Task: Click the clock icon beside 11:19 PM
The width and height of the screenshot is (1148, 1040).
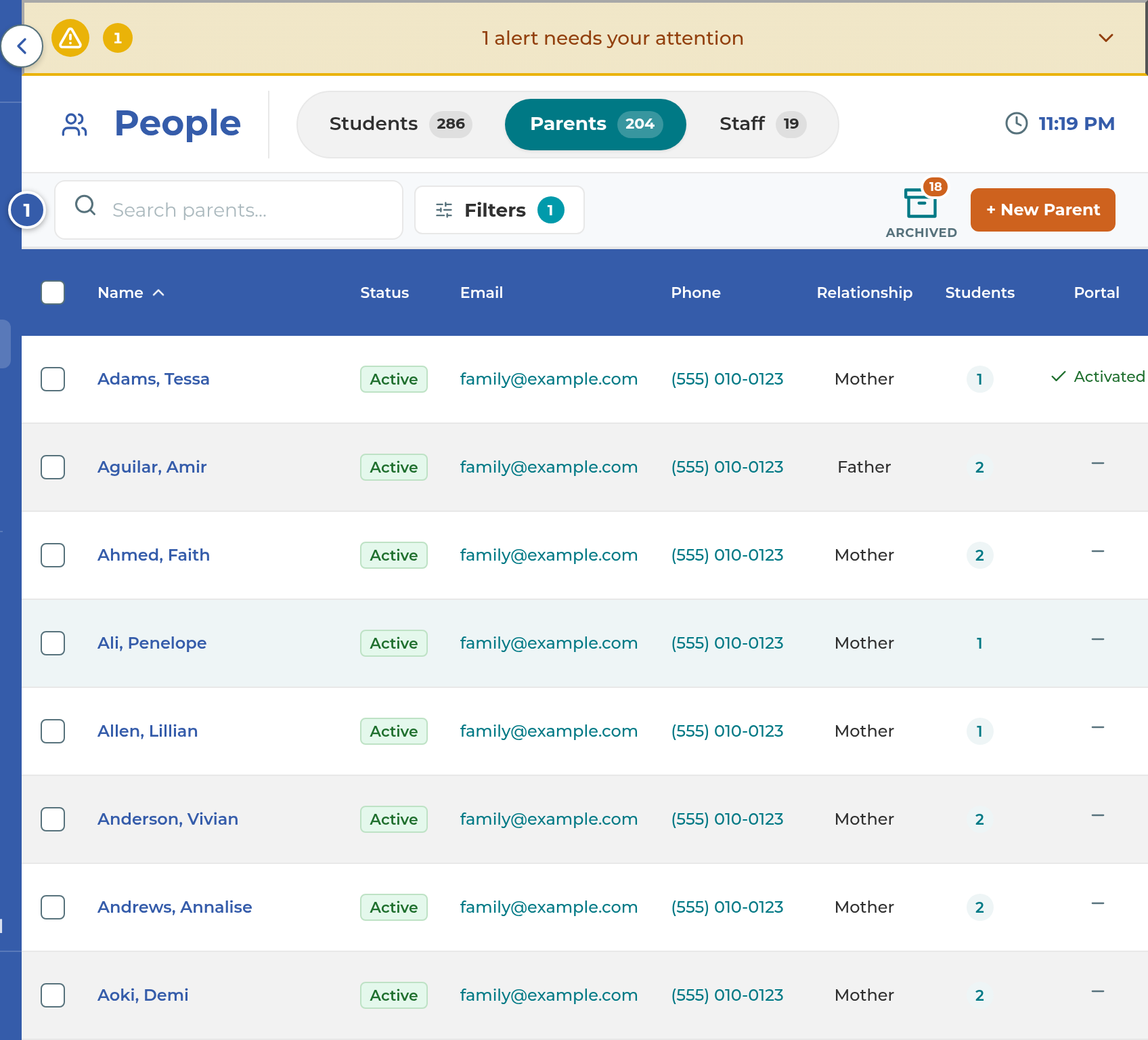Action: [1016, 123]
